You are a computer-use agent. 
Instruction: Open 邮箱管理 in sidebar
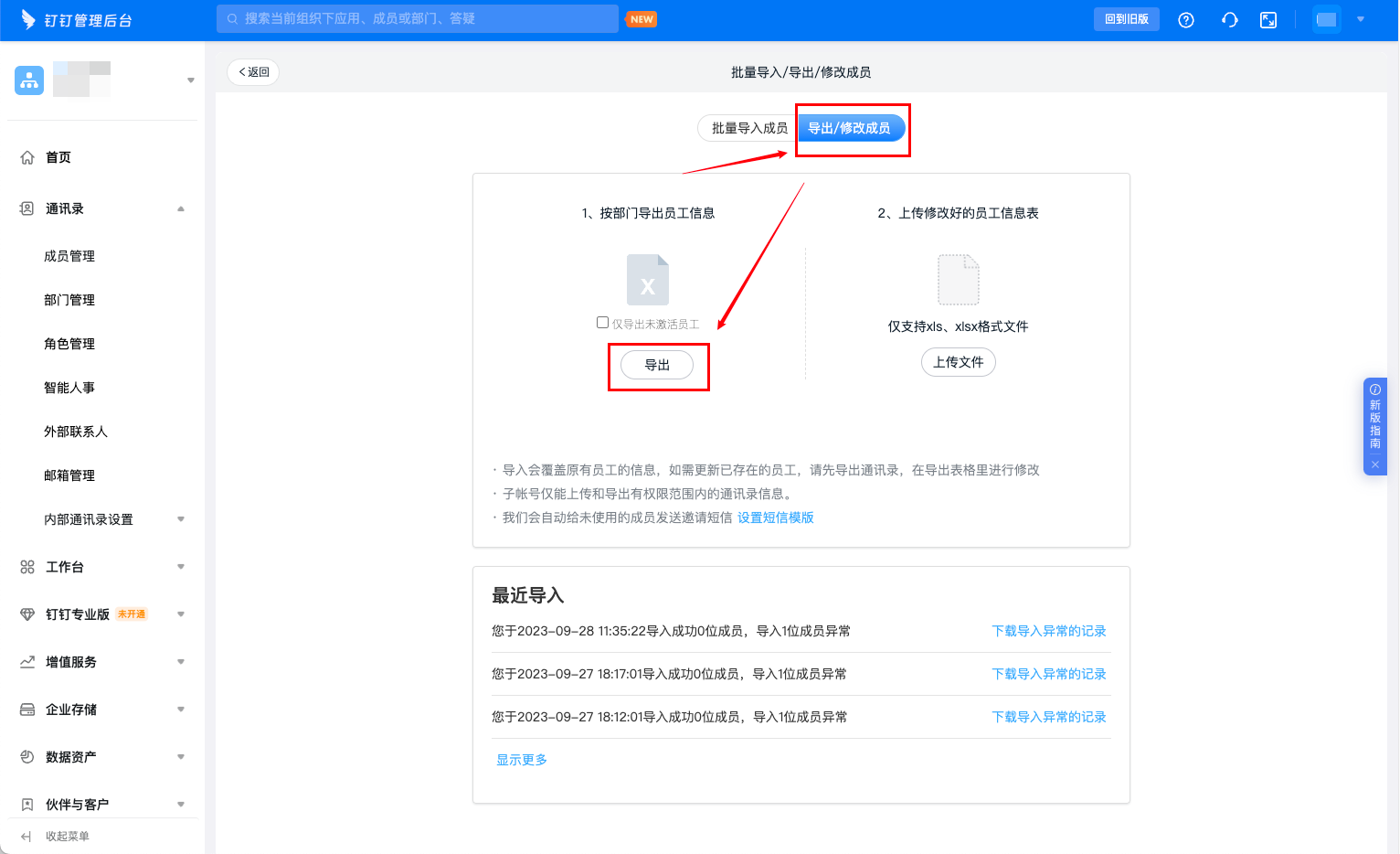click(69, 475)
